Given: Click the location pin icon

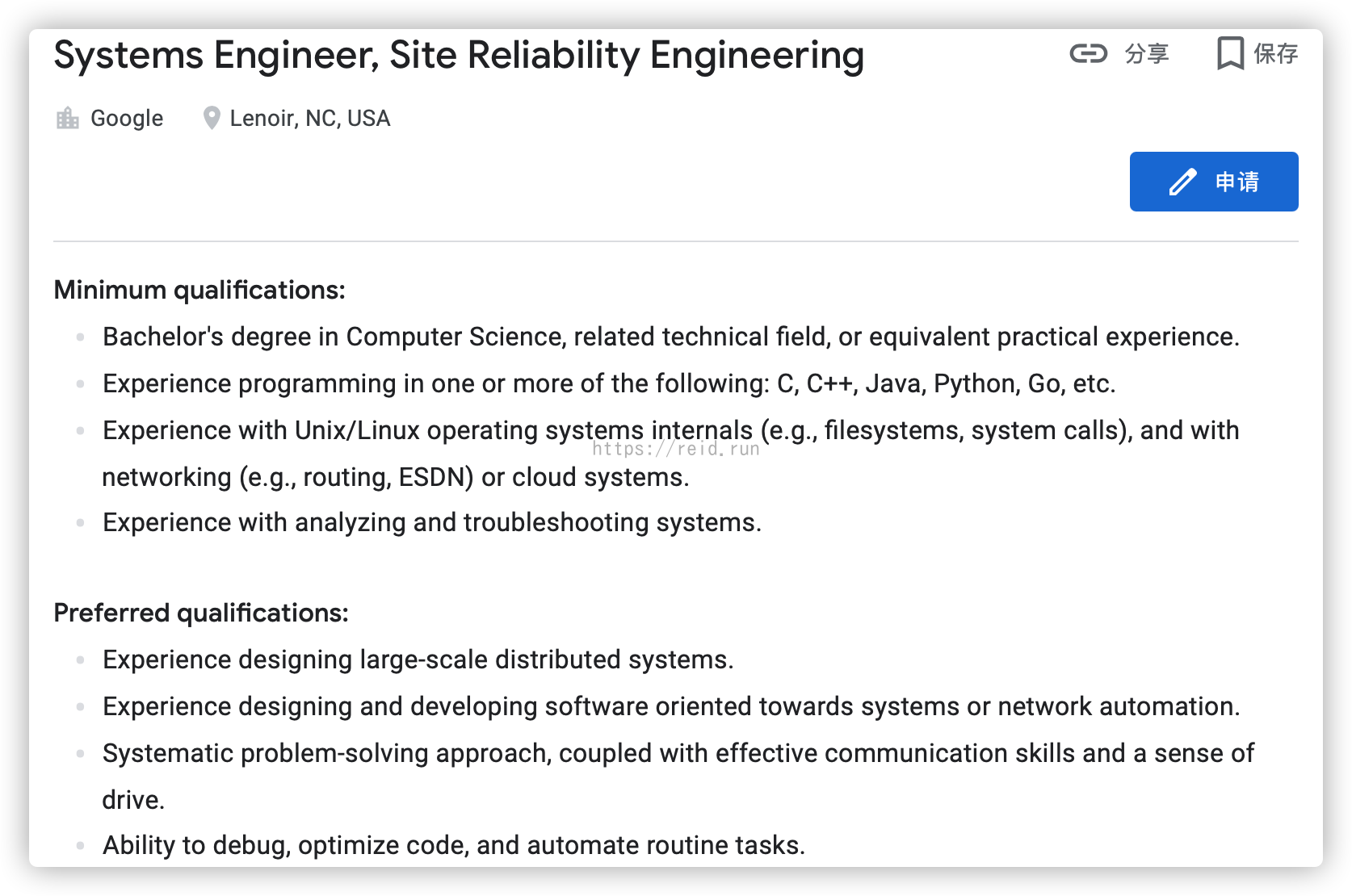Looking at the screenshot, I should [x=212, y=119].
